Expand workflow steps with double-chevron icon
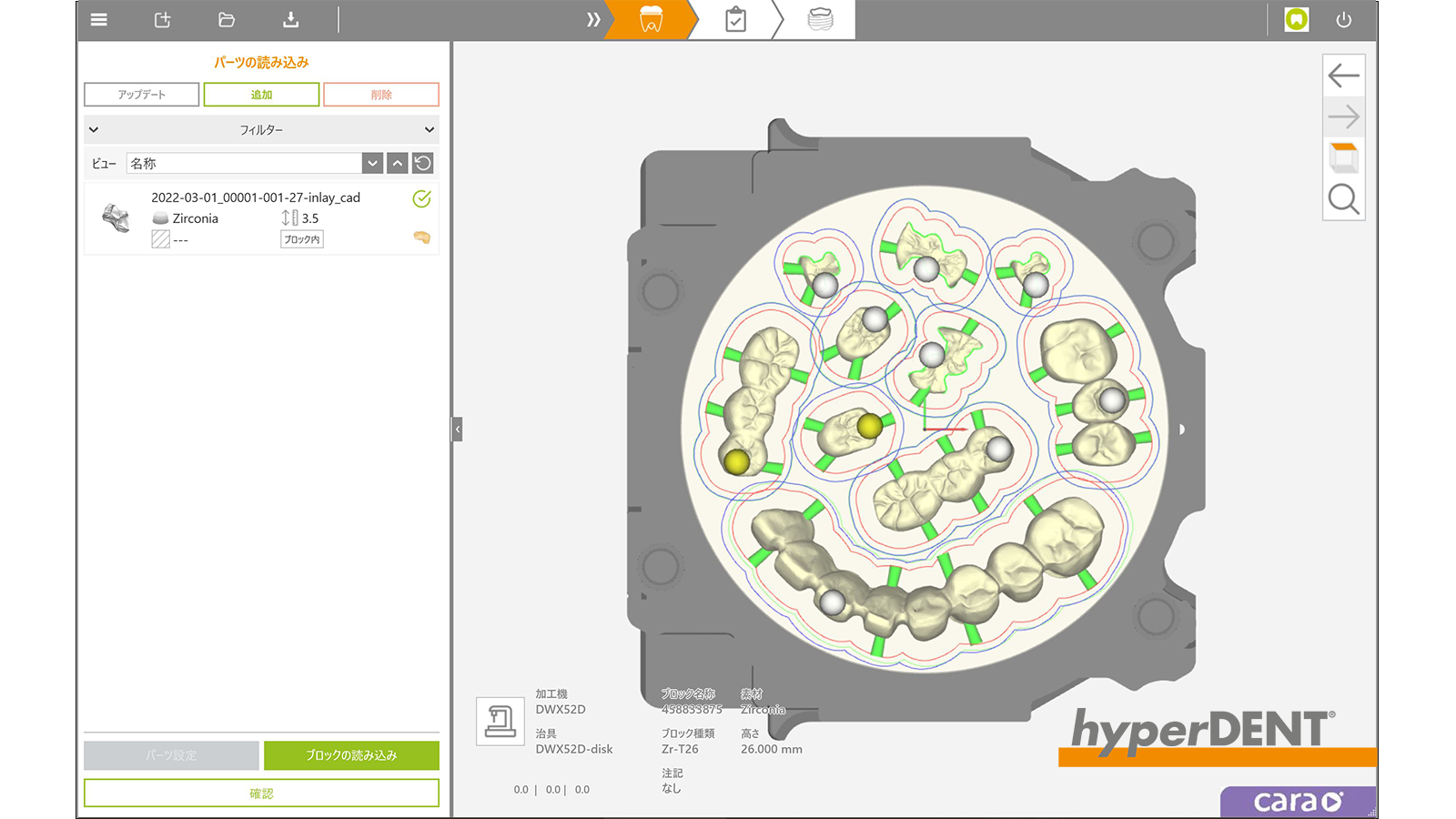The width and height of the screenshot is (1456, 819). 593,20
